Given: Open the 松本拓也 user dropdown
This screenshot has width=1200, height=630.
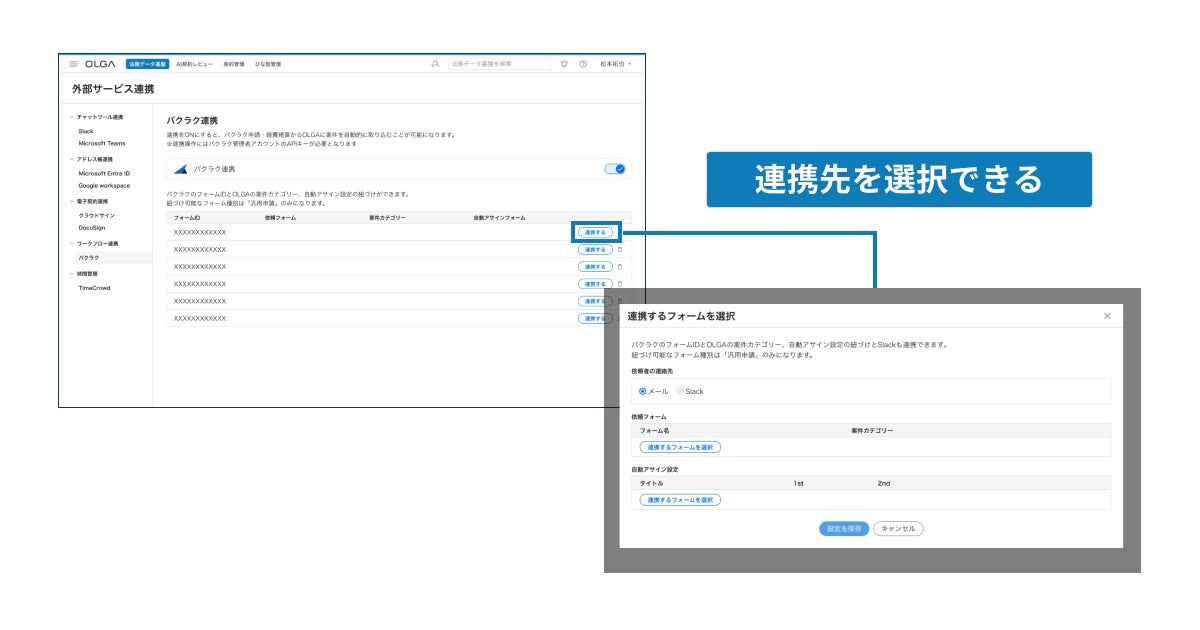Looking at the screenshot, I should point(616,64).
